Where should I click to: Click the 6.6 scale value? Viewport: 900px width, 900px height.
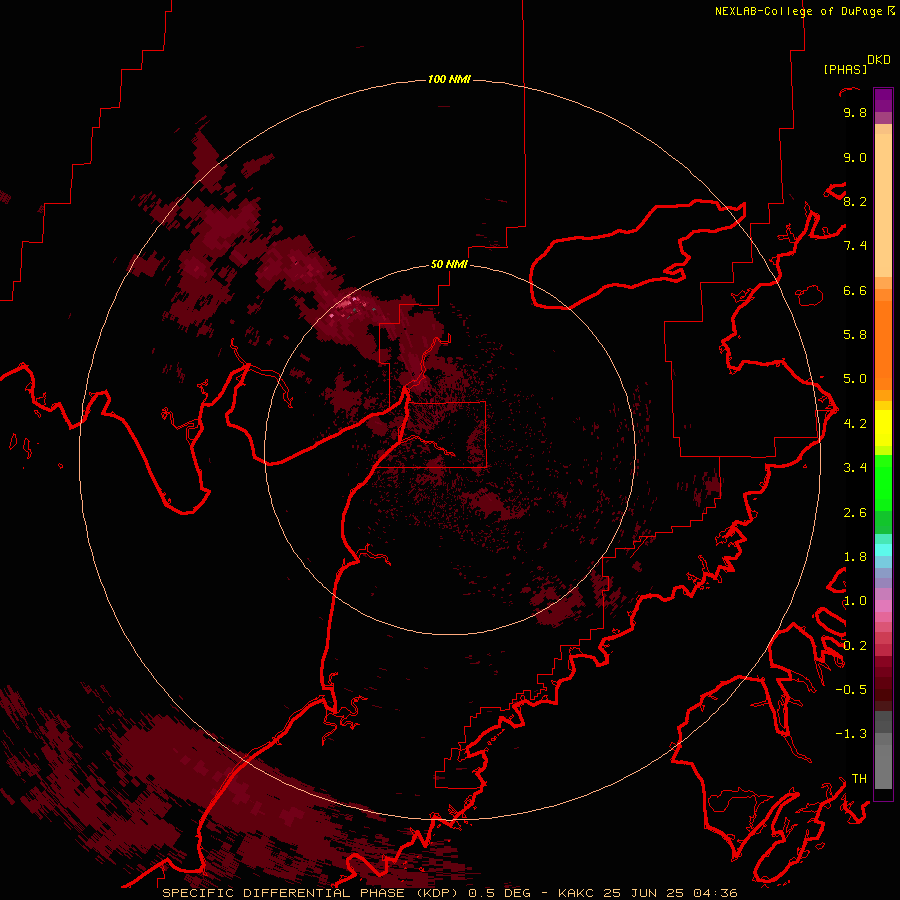tap(855, 290)
